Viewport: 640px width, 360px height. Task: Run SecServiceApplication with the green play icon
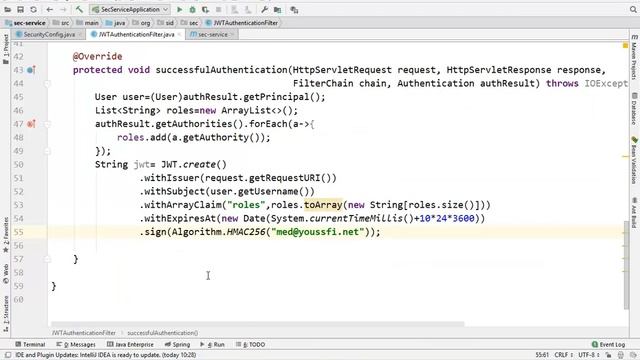(x=179, y=9)
